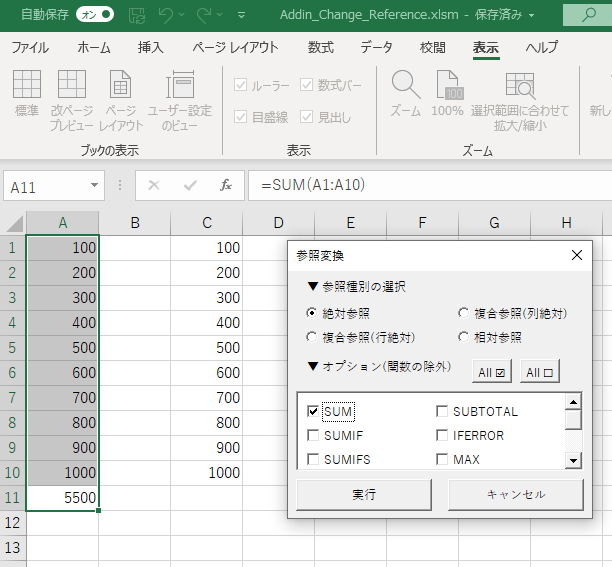The width and height of the screenshot is (612, 567).
Task: Click the function list scroll up arrow
Action: point(573,402)
